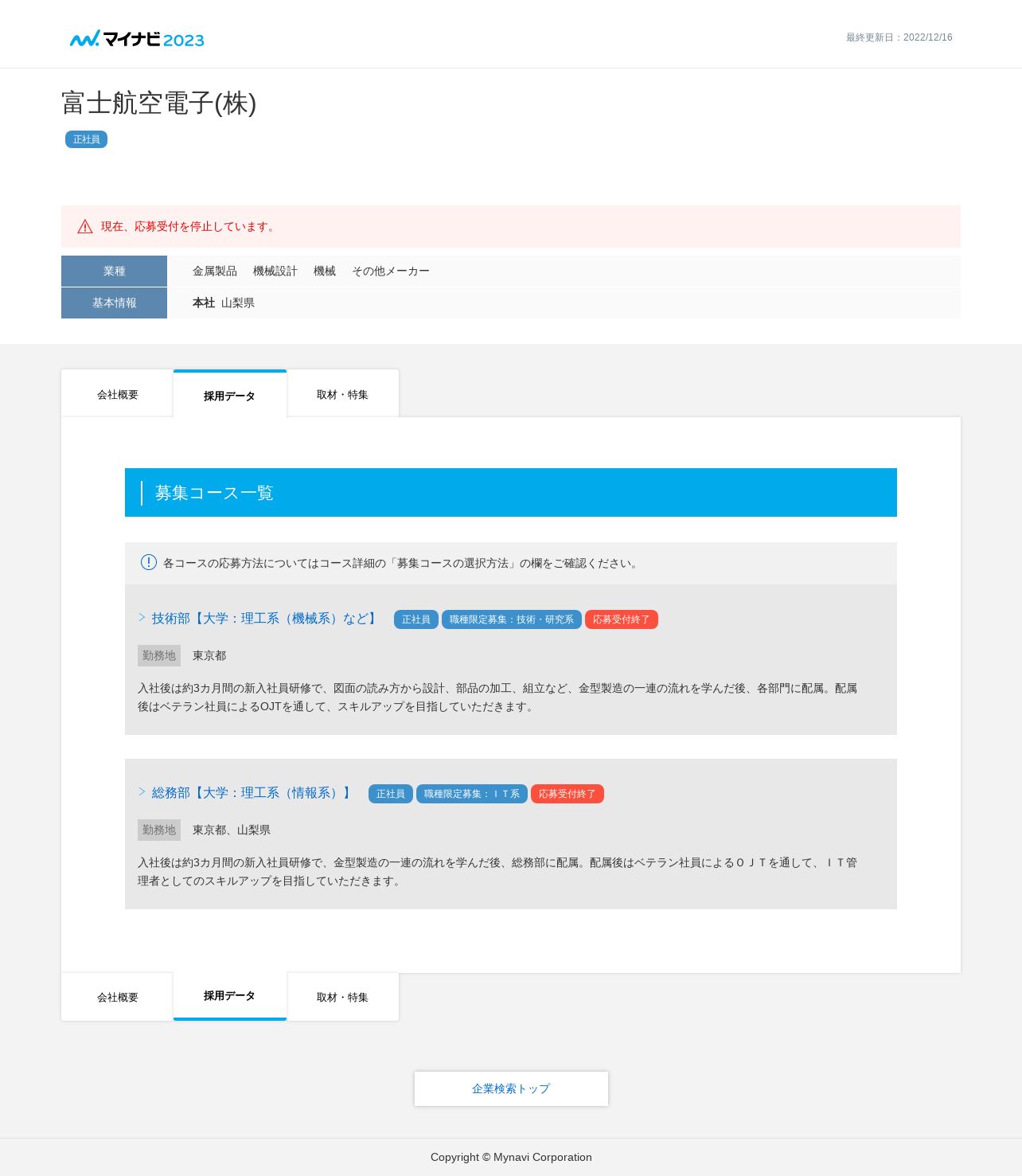
Task: Click the chevron before 技術部 course
Action: (142, 618)
